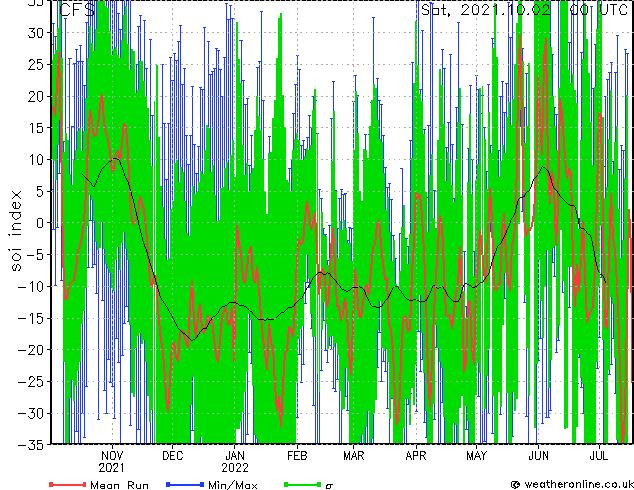Click the 'MAR' x-axis label
Image resolution: width=634 pixels, height=490 pixels.
tap(354, 456)
